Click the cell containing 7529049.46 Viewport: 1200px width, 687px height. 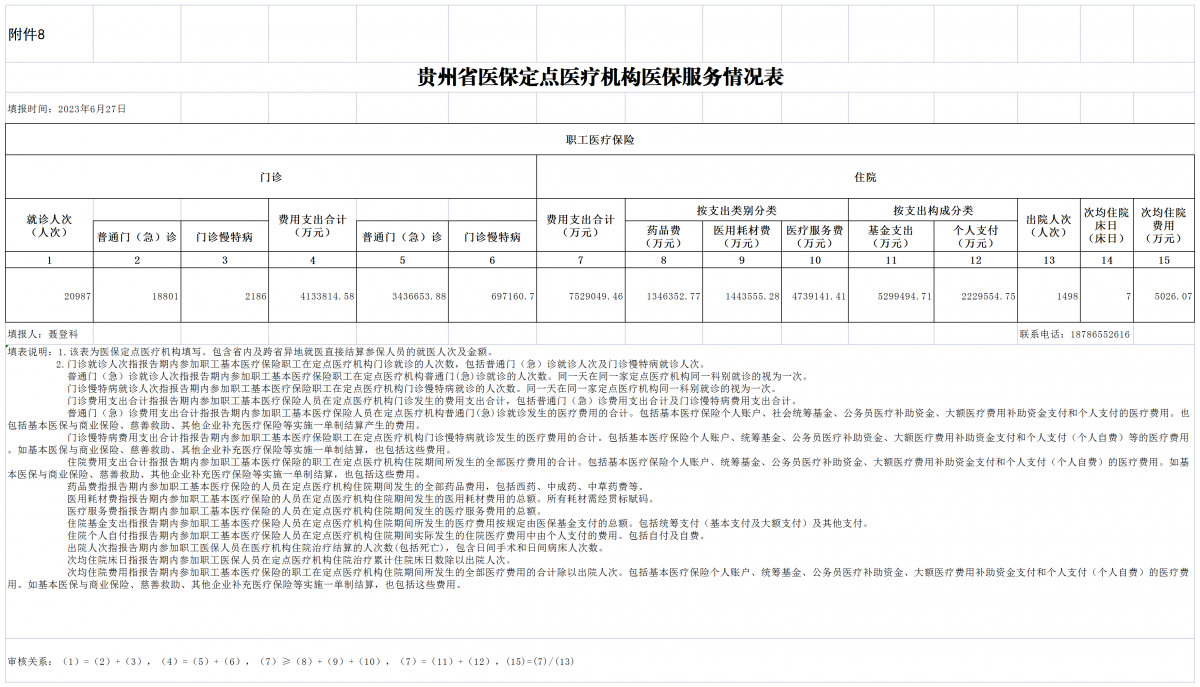point(581,297)
